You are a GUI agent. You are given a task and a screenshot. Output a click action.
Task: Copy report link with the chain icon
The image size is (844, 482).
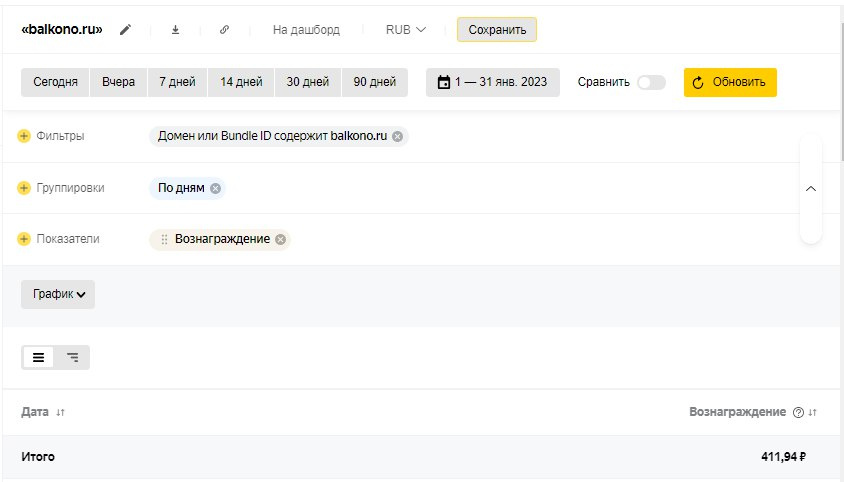pyautogui.click(x=224, y=30)
